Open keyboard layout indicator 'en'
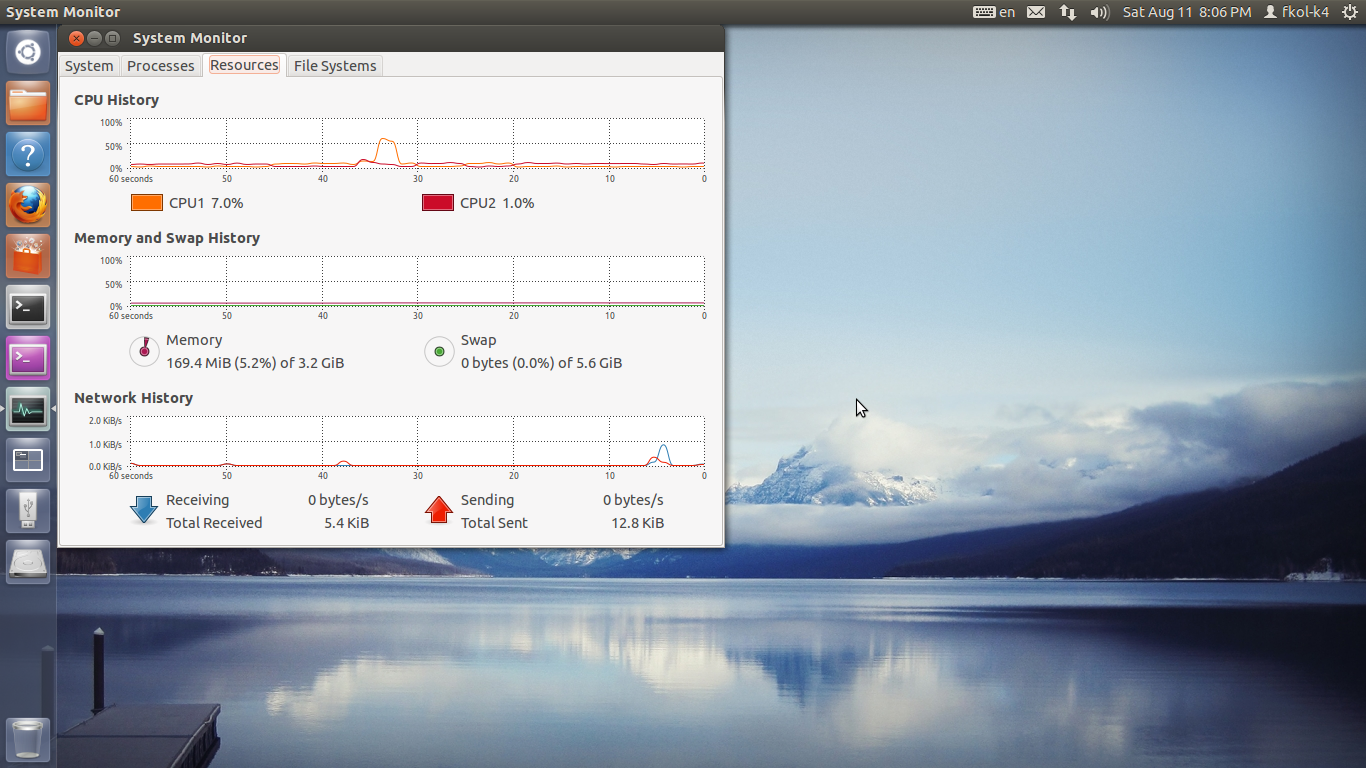The height and width of the screenshot is (768, 1366). tap(994, 12)
